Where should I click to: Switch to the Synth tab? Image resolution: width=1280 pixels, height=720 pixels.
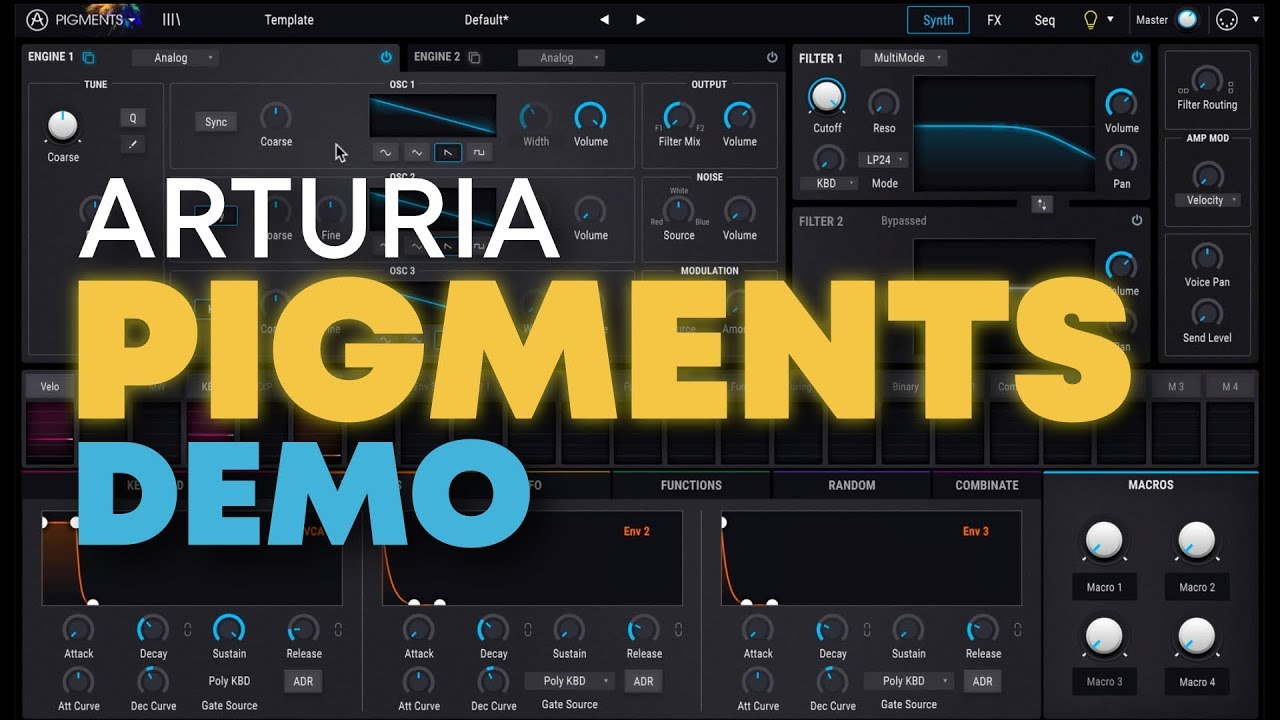(938, 20)
